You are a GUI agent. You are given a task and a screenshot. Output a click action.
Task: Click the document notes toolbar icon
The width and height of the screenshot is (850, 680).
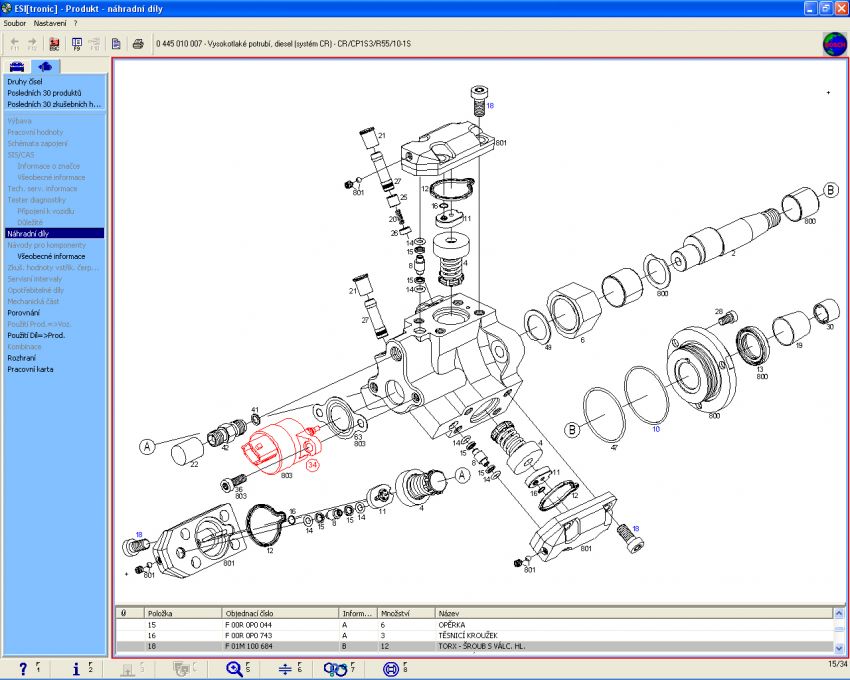click(117, 44)
